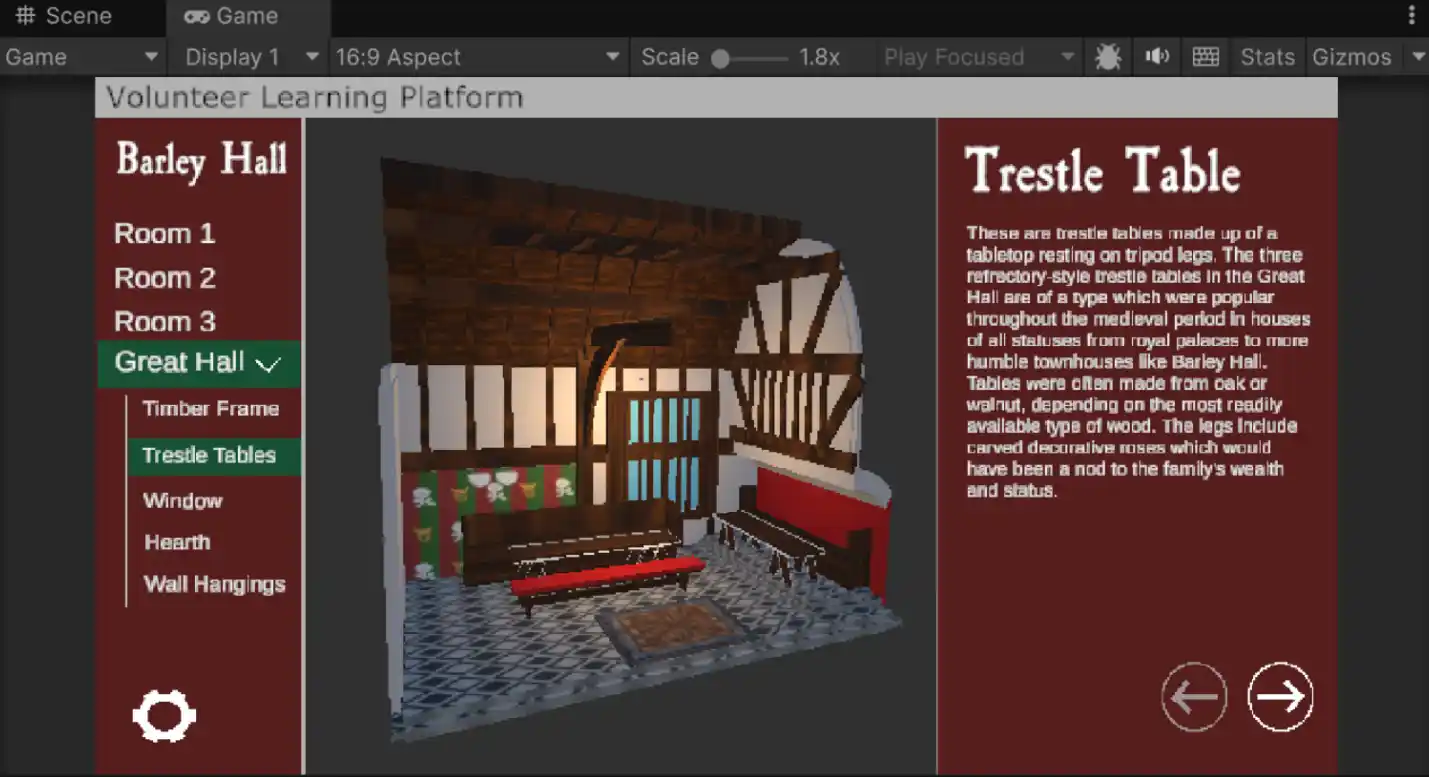Collapse the Great Hall chevron
1429x777 pixels.
(268, 364)
